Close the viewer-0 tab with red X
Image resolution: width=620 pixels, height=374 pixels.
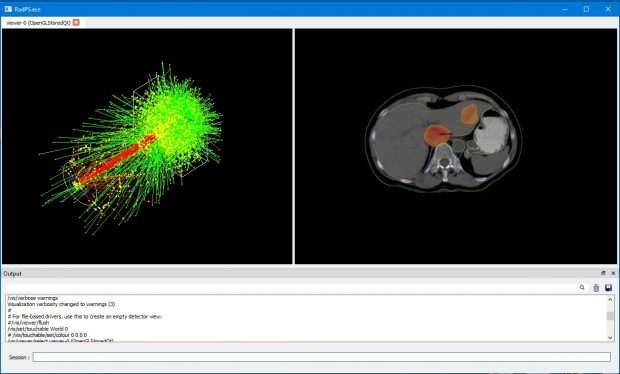(76, 23)
